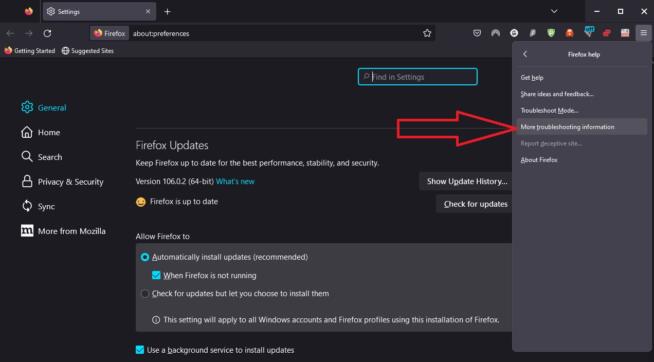Click the gray mountain-shaped extension icon

tap(496, 33)
